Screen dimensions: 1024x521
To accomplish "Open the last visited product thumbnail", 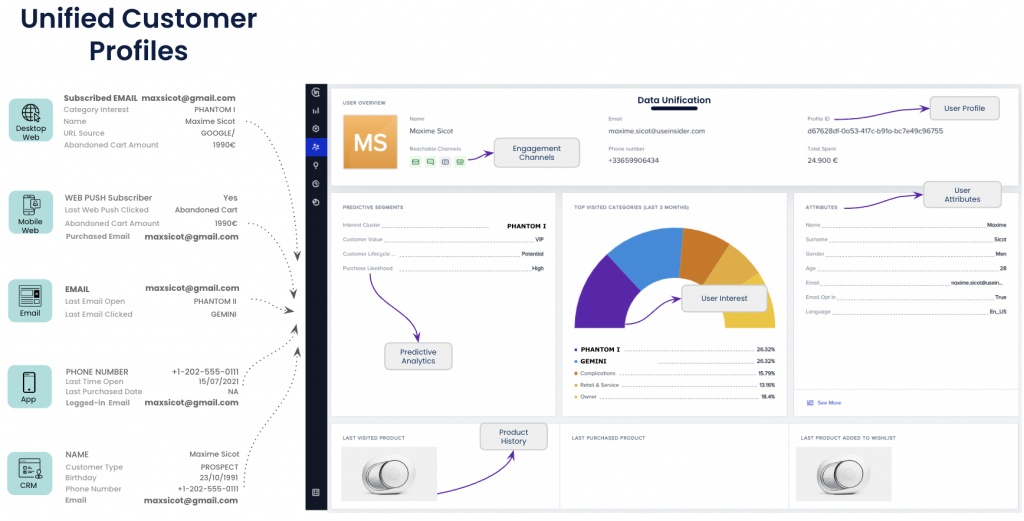I will click(388, 473).
